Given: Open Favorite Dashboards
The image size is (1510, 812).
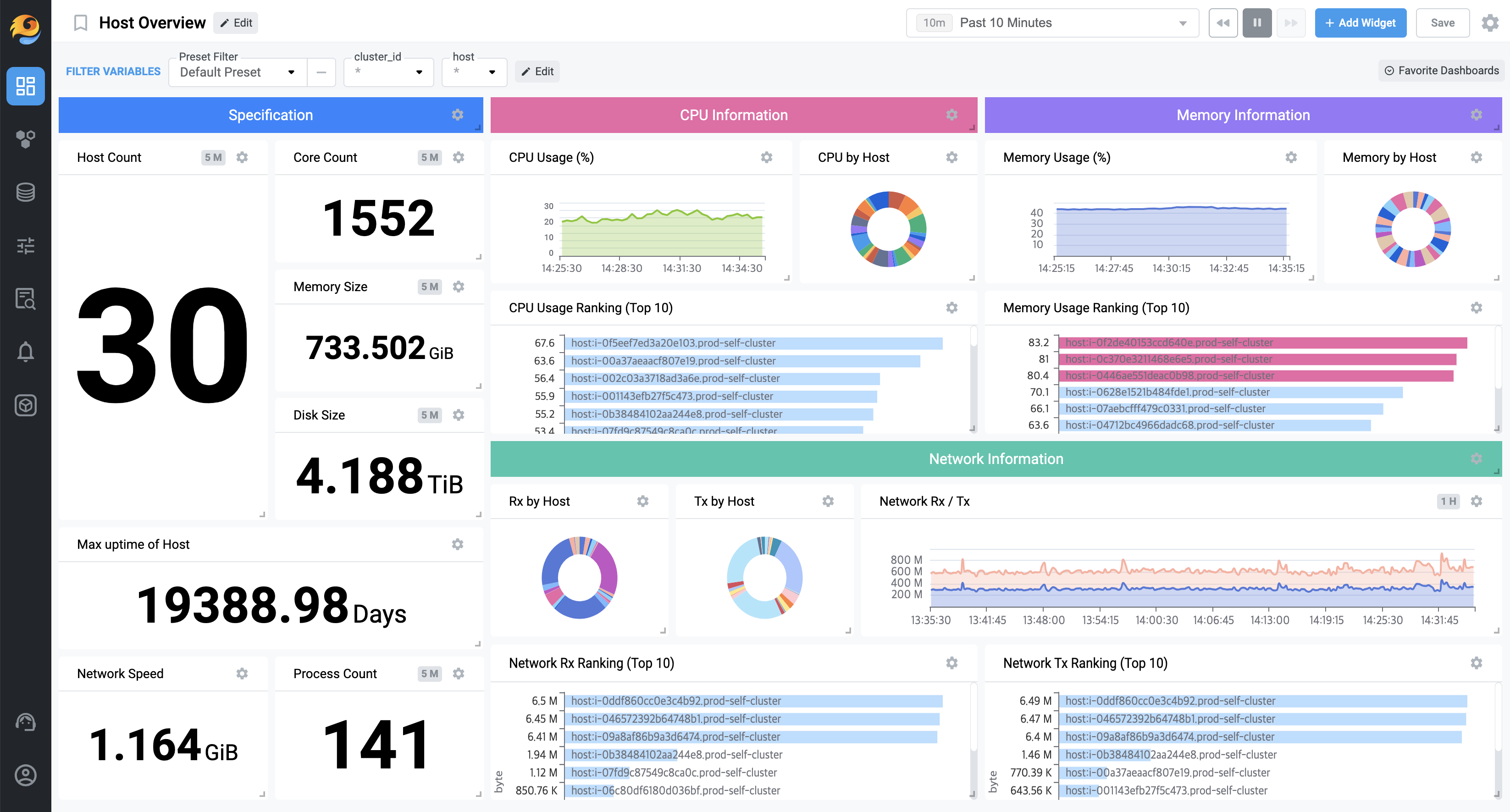Looking at the screenshot, I should click(x=1441, y=70).
